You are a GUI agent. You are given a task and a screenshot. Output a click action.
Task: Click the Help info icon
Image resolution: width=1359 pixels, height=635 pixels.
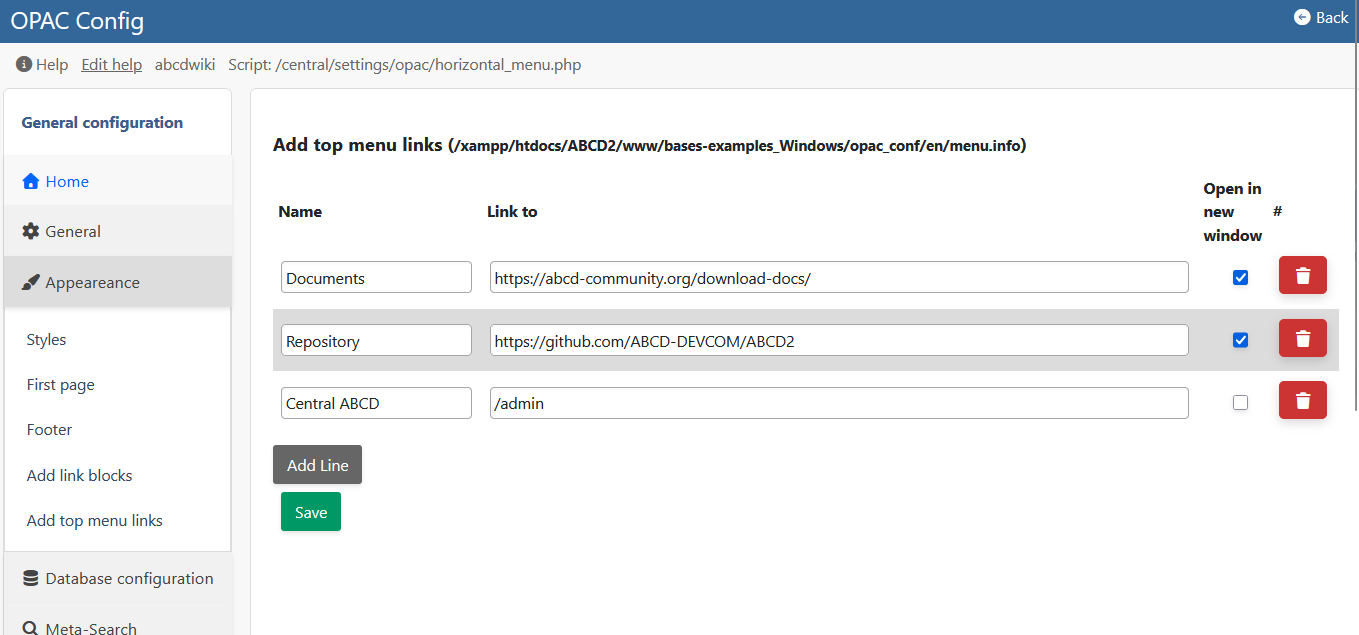(24, 65)
